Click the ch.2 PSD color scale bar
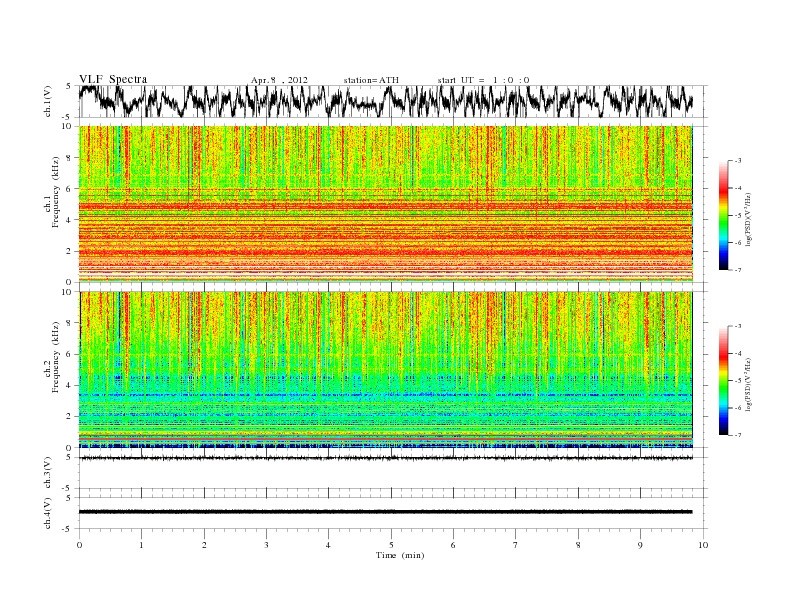The image size is (792, 612). pyautogui.click(x=724, y=381)
